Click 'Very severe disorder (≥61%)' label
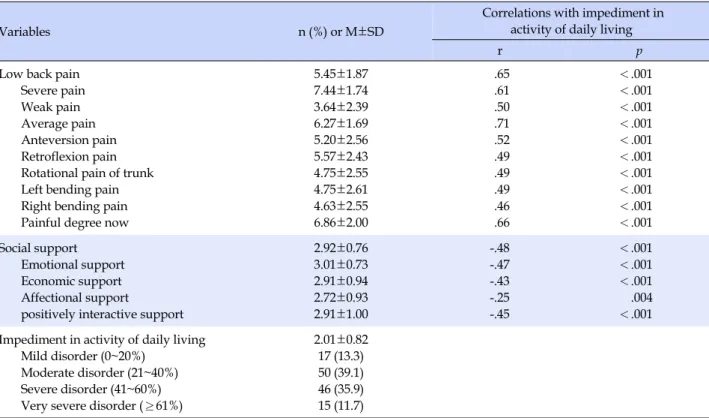Screen dimensions: 709x418 coord(102,406)
